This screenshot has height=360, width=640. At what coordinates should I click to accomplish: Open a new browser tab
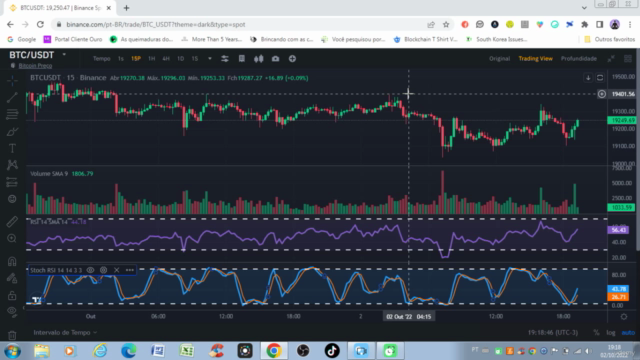pos(127,8)
